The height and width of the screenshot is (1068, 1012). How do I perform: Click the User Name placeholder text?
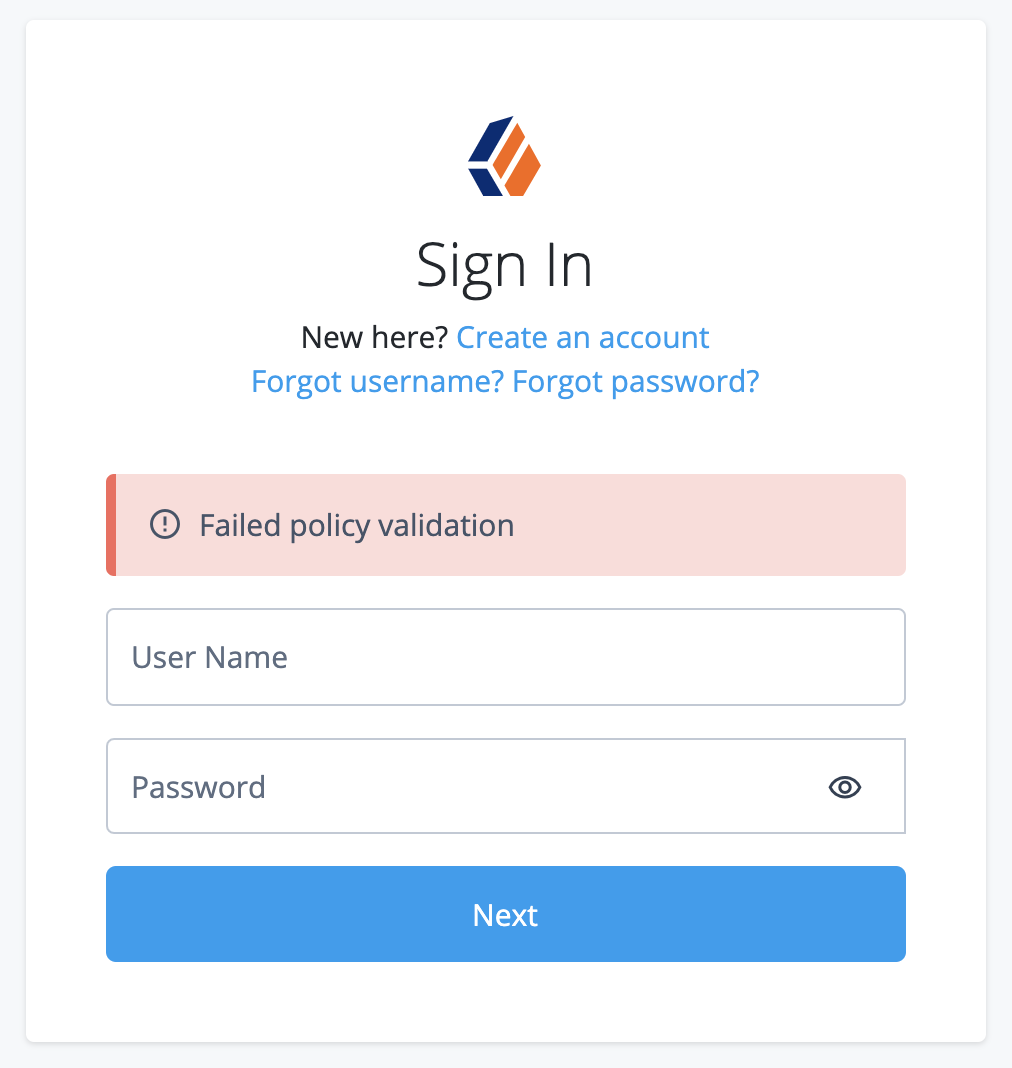click(210, 657)
